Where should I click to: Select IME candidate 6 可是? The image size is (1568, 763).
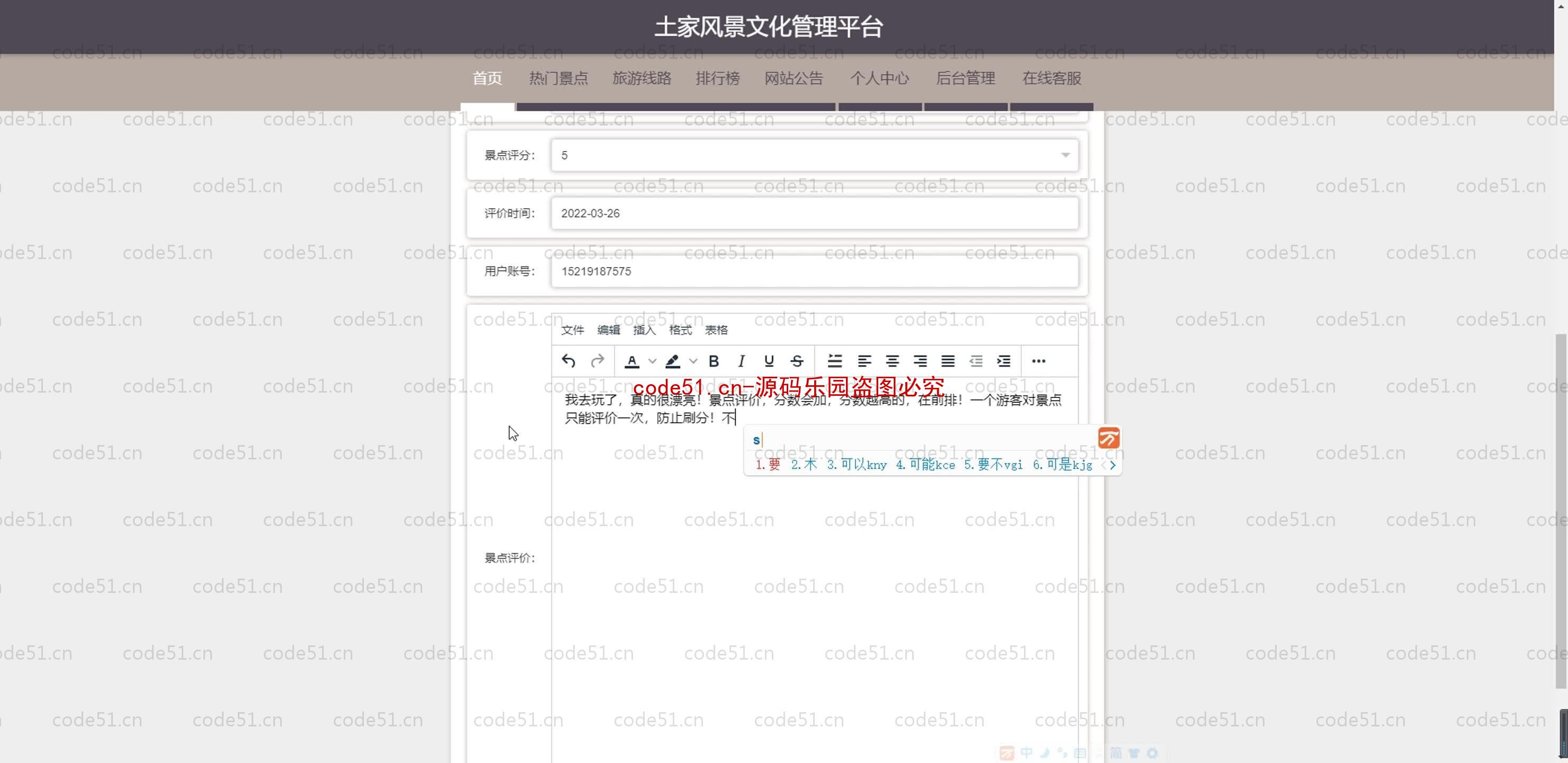pos(1062,465)
